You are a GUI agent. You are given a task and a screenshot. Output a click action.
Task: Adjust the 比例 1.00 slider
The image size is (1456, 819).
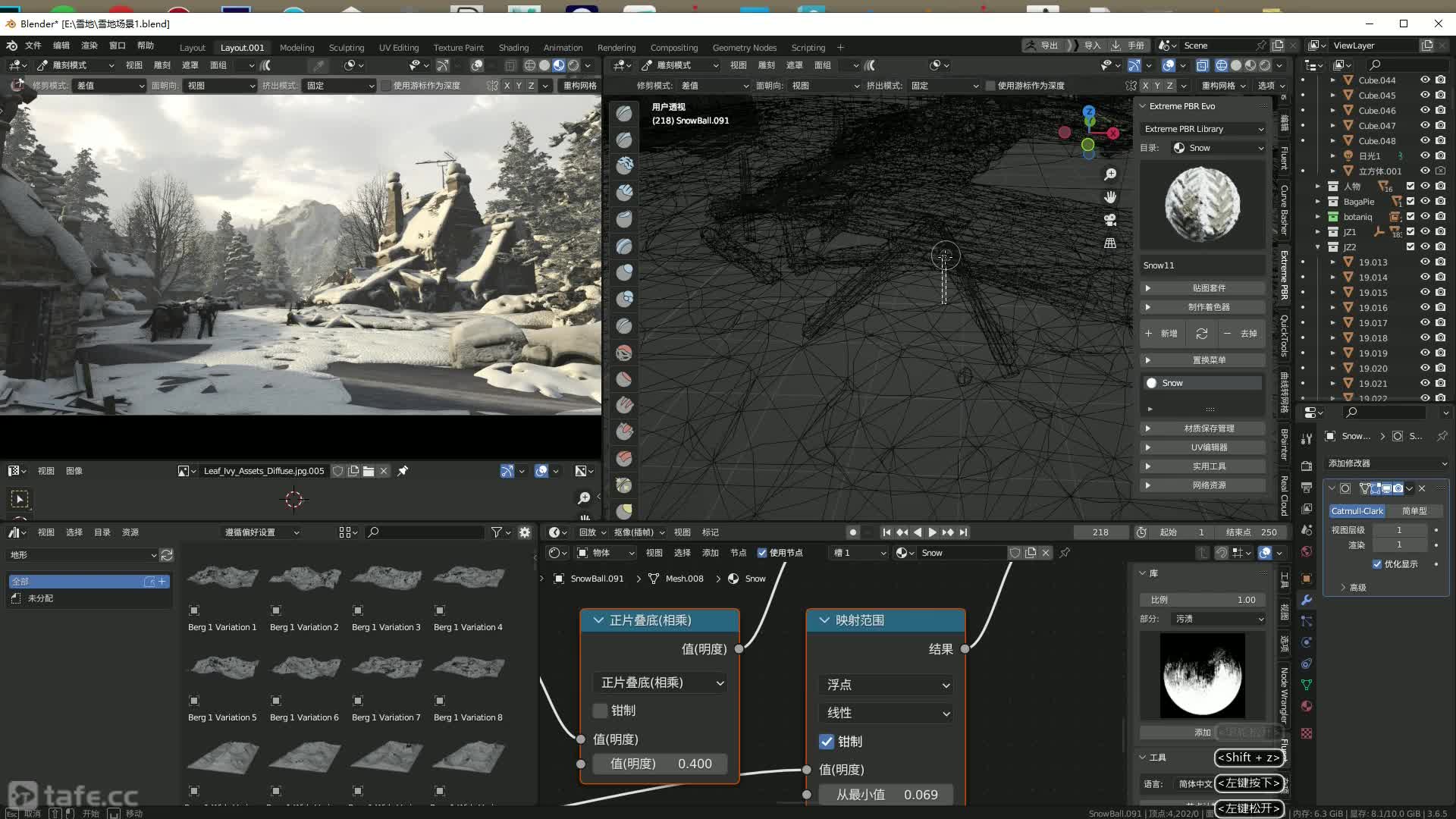(1203, 600)
